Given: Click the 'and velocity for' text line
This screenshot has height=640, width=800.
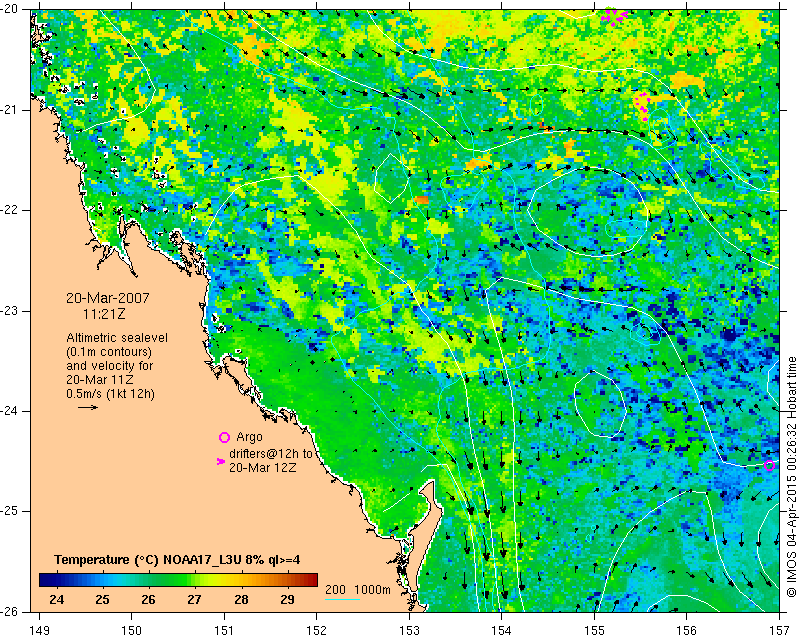Looking at the screenshot, I should coord(110,366).
